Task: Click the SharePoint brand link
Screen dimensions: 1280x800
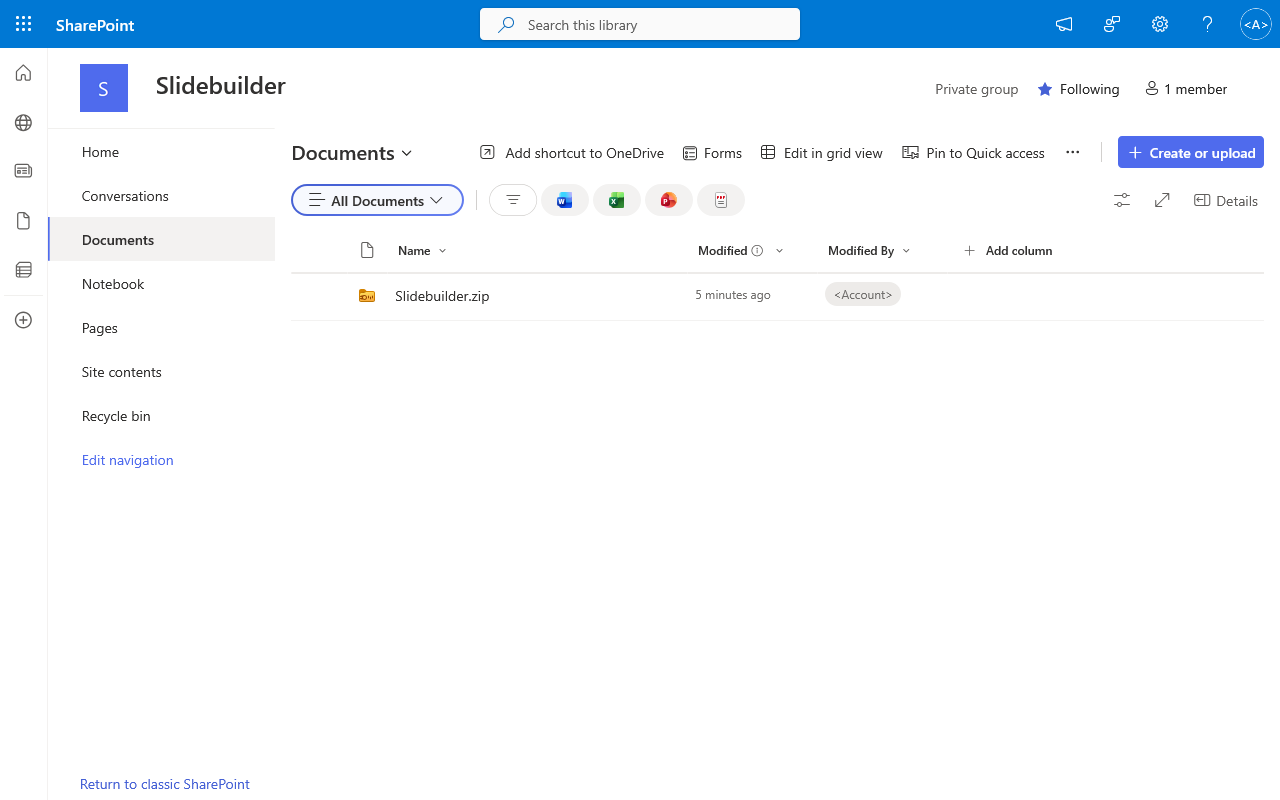Action: tap(95, 25)
